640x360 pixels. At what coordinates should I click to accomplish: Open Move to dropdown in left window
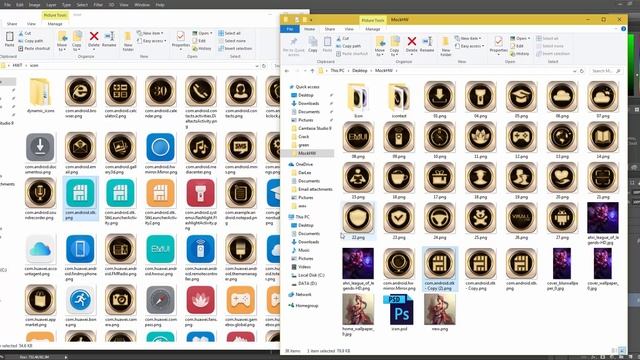62,49
